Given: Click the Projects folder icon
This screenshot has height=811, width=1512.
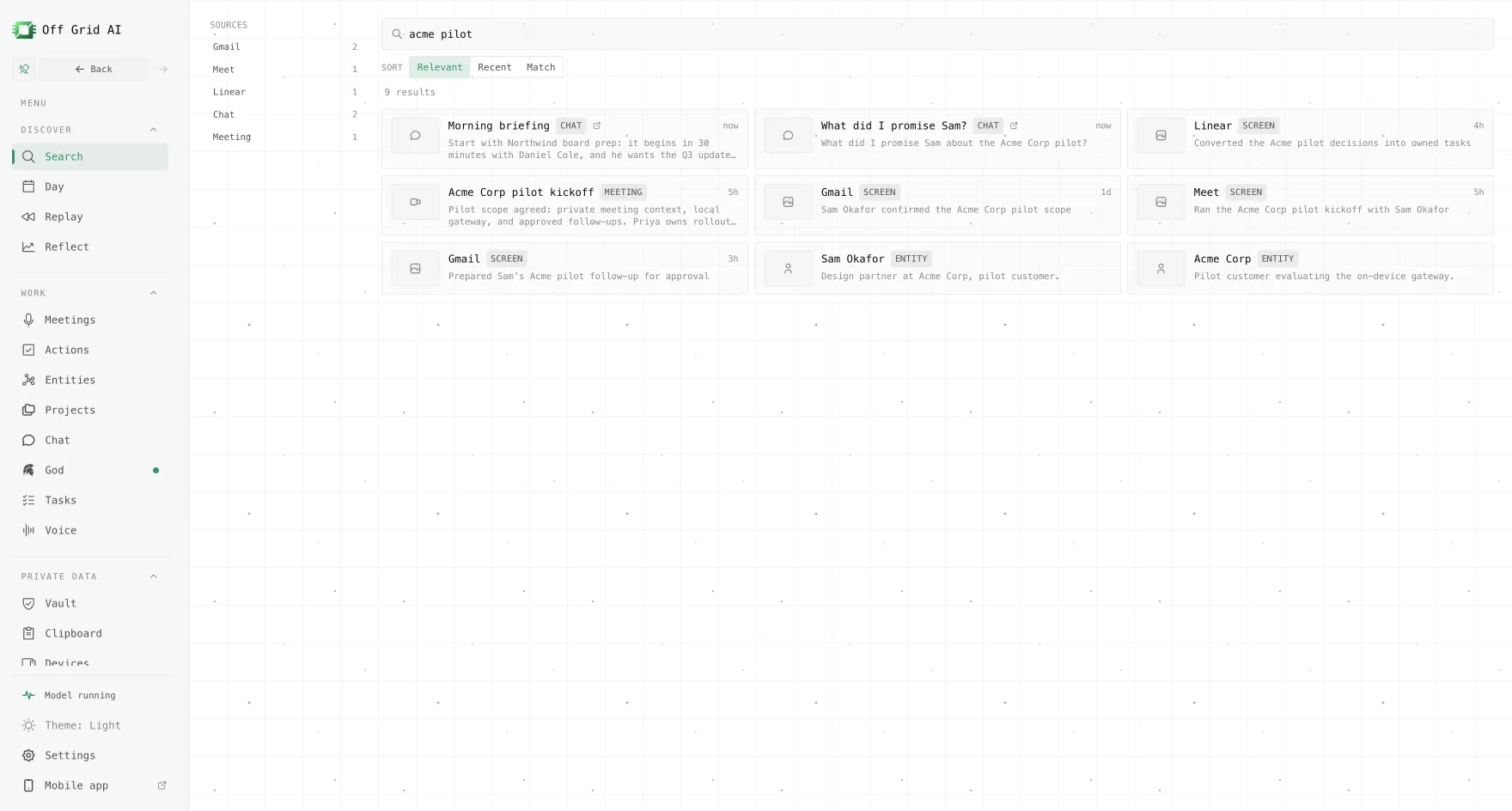Looking at the screenshot, I should (x=28, y=410).
